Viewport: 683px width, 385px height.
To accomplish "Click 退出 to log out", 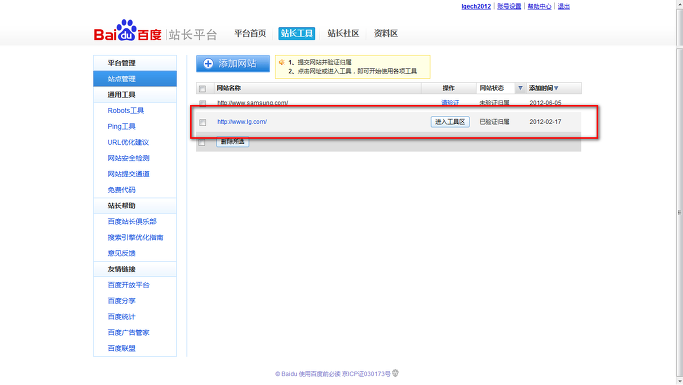I will coord(564,7).
